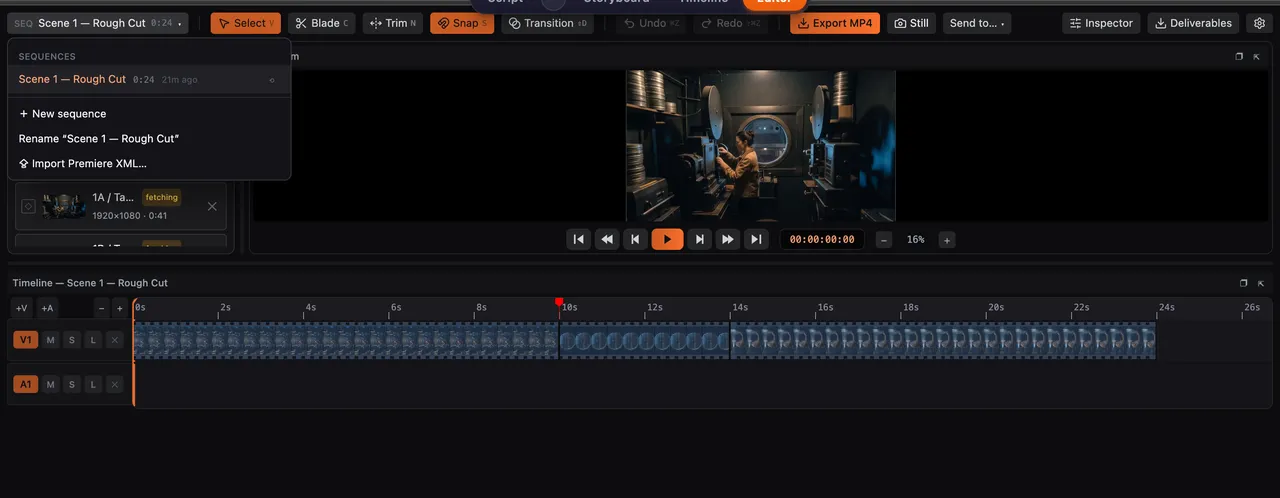Lock the V1 track
Image resolution: width=1280 pixels, height=498 pixels.
[x=93, y=340]
